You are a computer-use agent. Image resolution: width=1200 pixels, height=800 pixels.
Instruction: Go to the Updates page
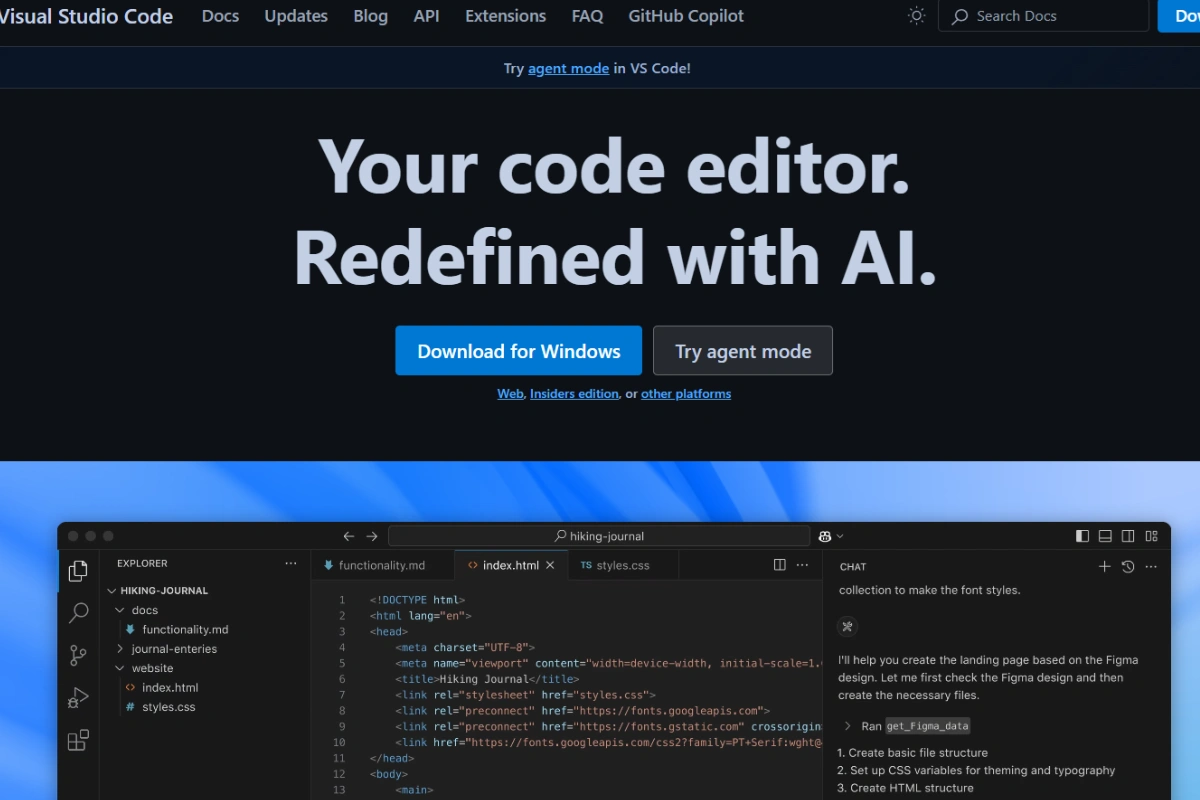click(296, 16)
